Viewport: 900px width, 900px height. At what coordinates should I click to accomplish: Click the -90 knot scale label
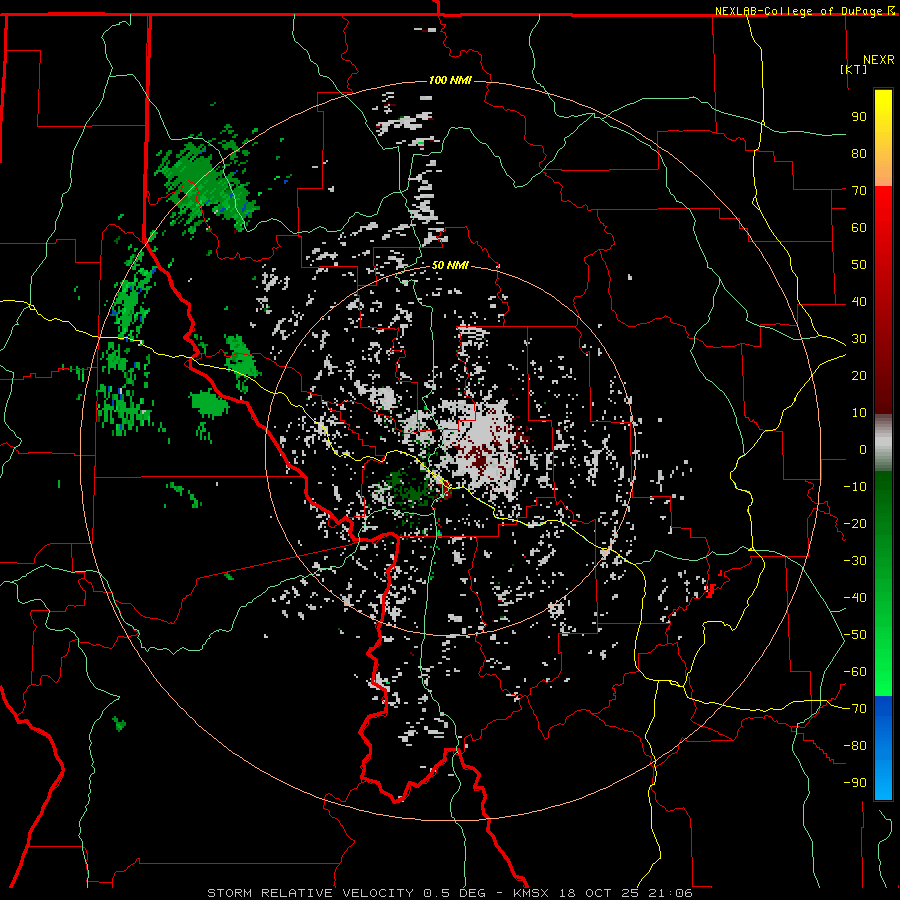tap(855, 783)
